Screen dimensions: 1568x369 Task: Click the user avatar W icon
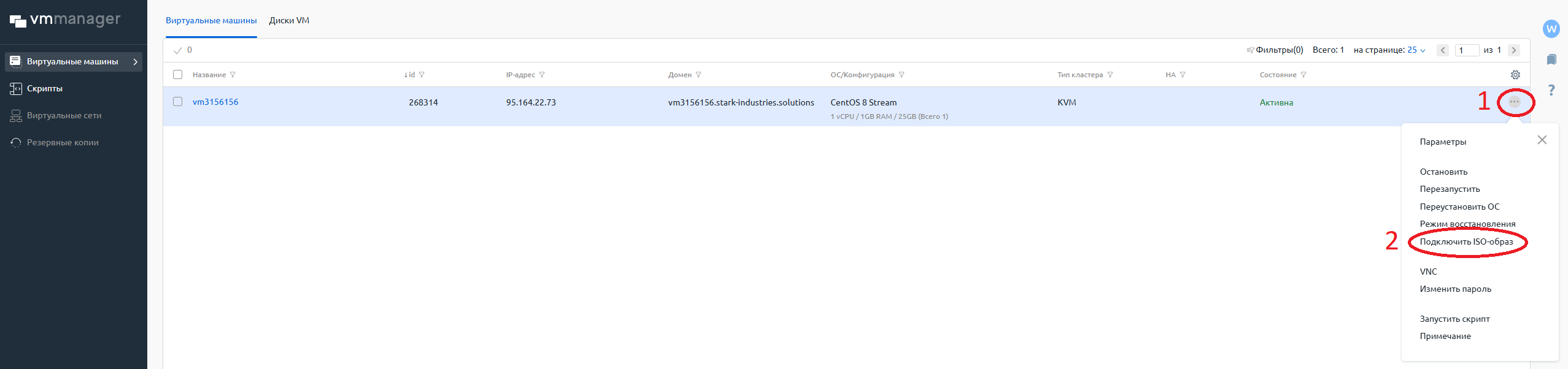coord(1551,29)
